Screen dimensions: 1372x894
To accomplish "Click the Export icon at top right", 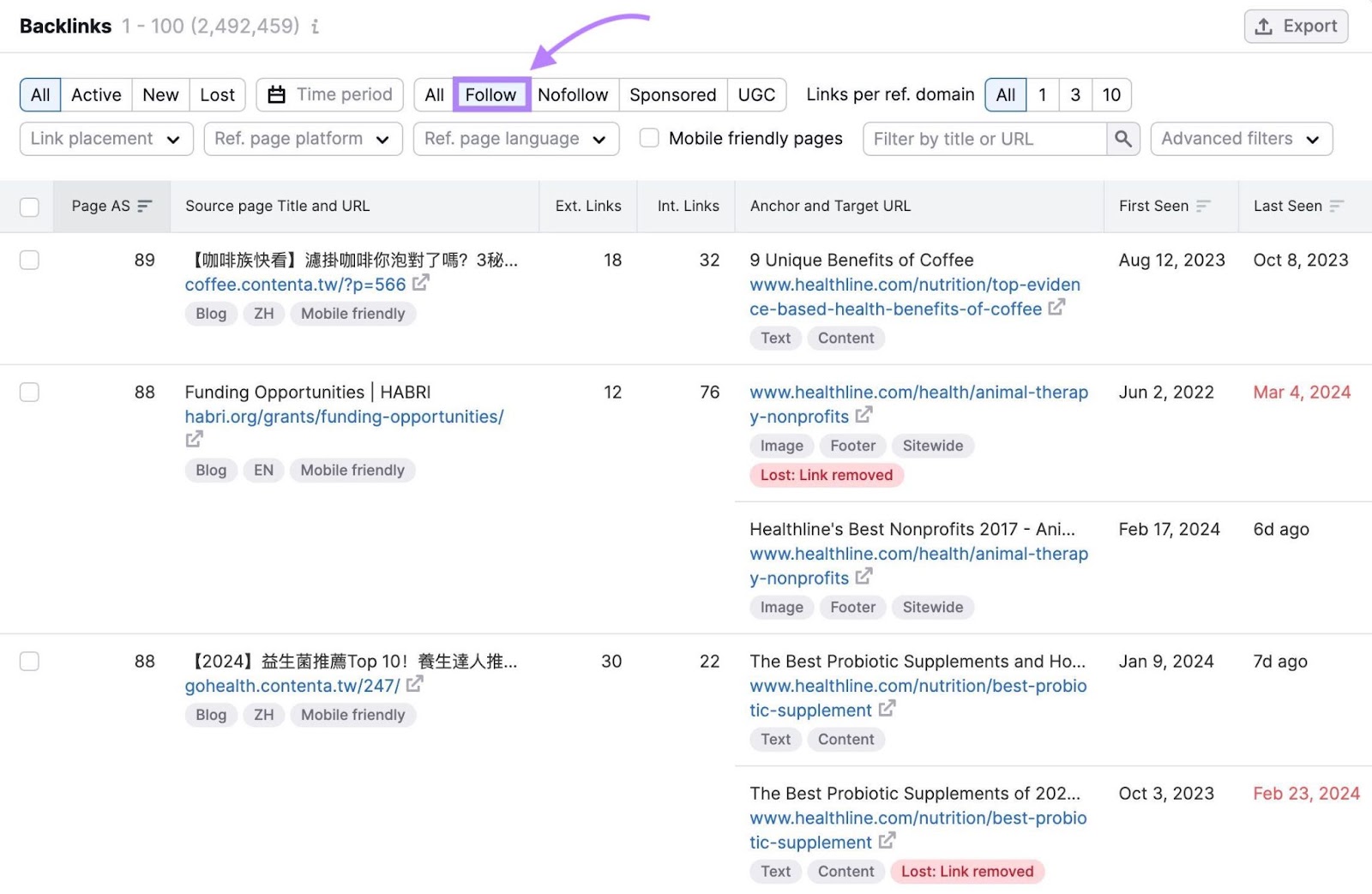I will [x=1264, y=26].
